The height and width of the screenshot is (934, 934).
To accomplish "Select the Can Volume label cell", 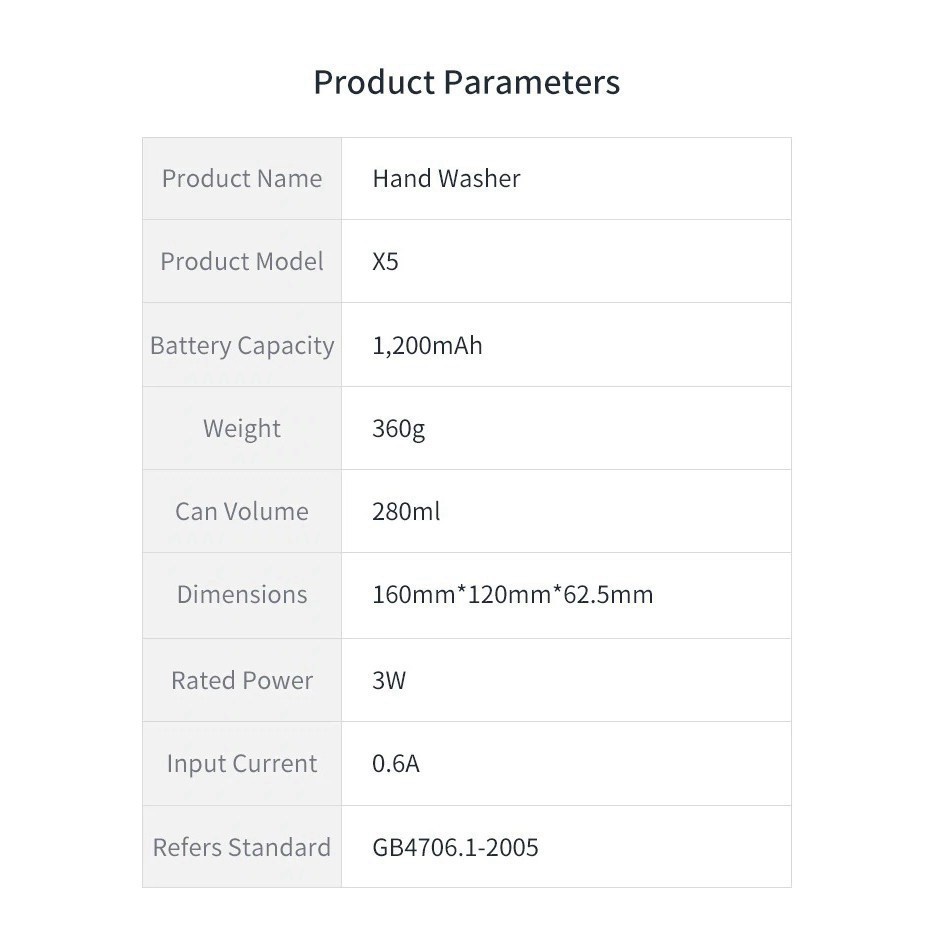I will click(x=242, y=512).
